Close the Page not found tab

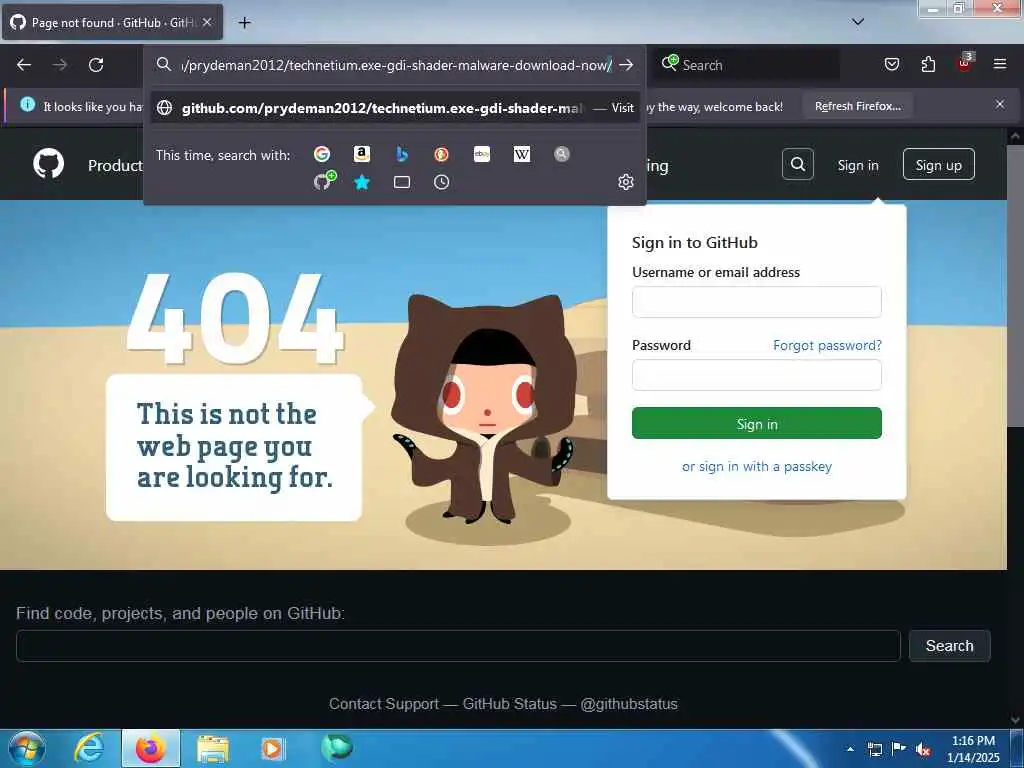[206, 22]
